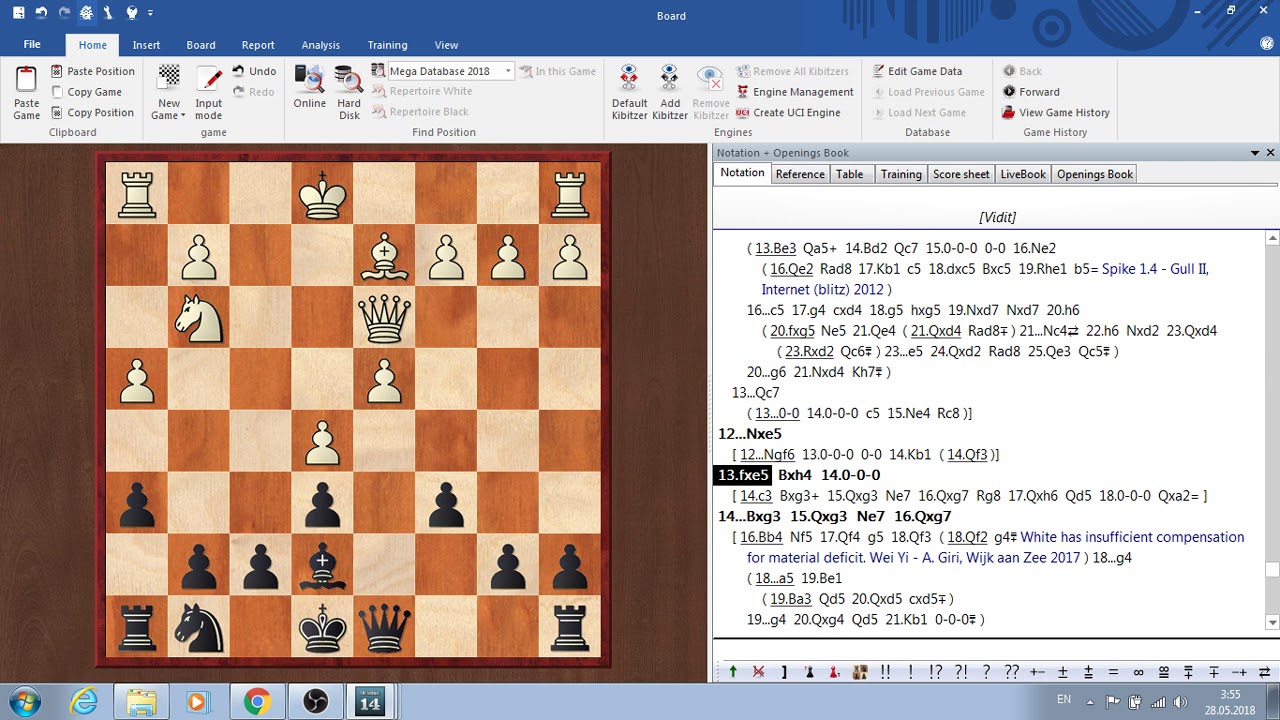Click the green up-arrow annotation icon
Image resolution: width=1280 pixels, height=720 pixels.
click(733, 672)
